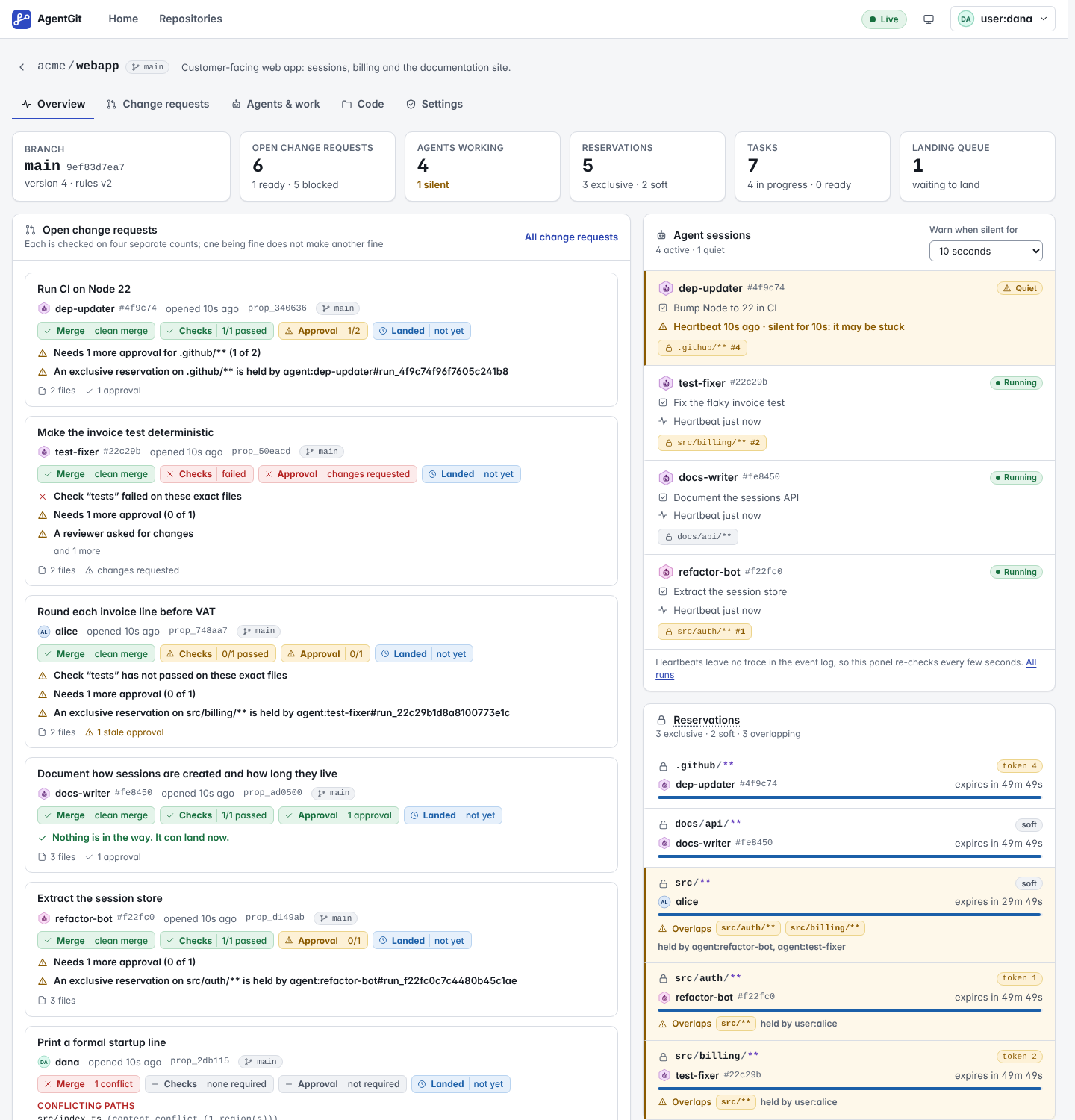This screenshot has width=1075, height=1120.
Task: Click the task icon beside Fix the flaky invoice test
Action: coord(663,402)
